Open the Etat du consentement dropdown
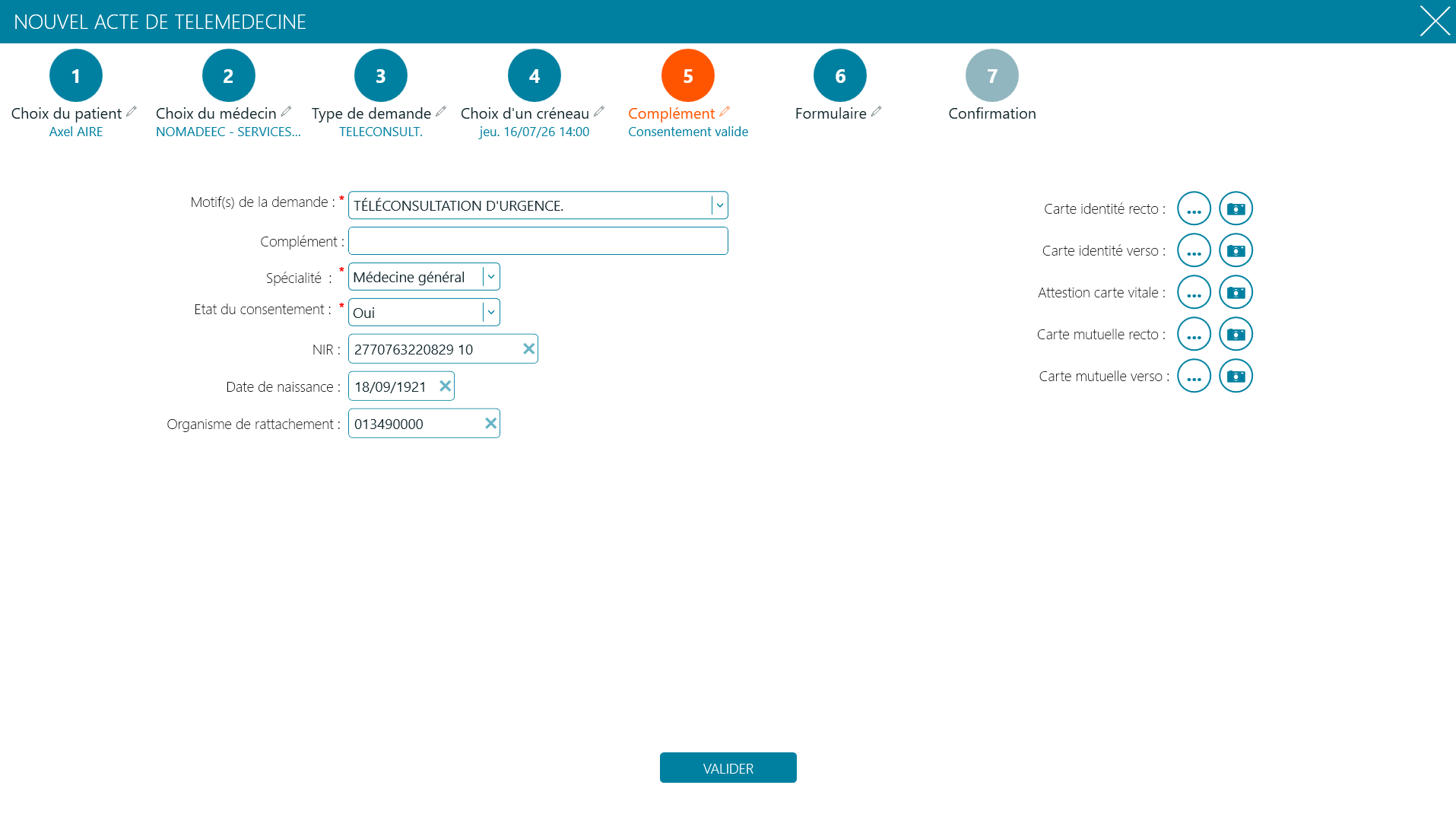1456x817 pixels. (491, 313)
